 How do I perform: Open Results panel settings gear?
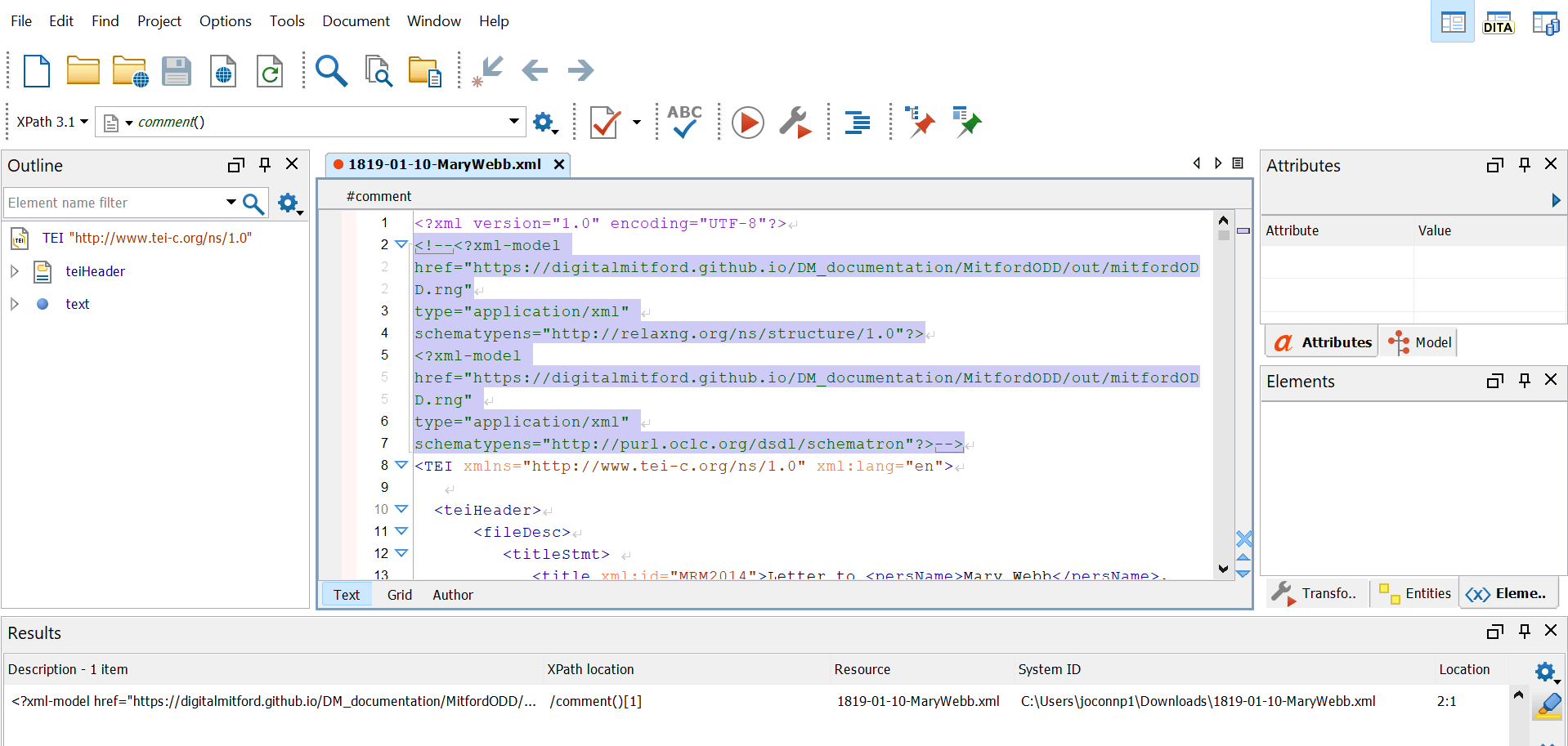[x=1548, y=672]
